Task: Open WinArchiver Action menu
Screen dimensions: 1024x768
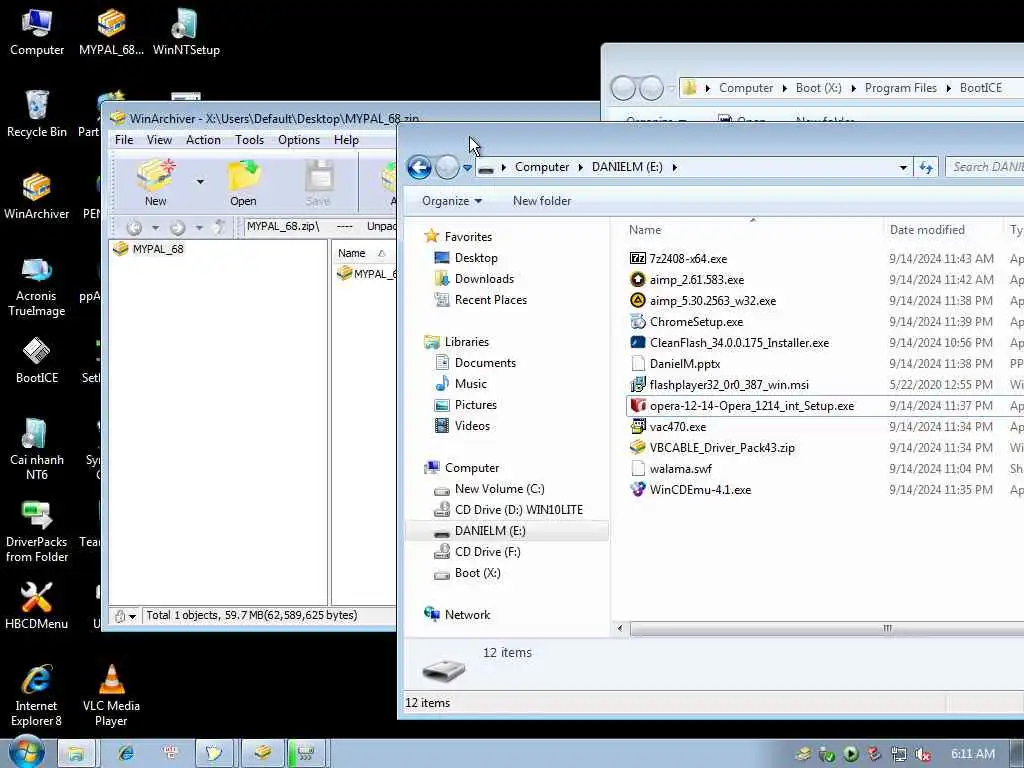Action: pyautogui.click(x=203, y=140)
